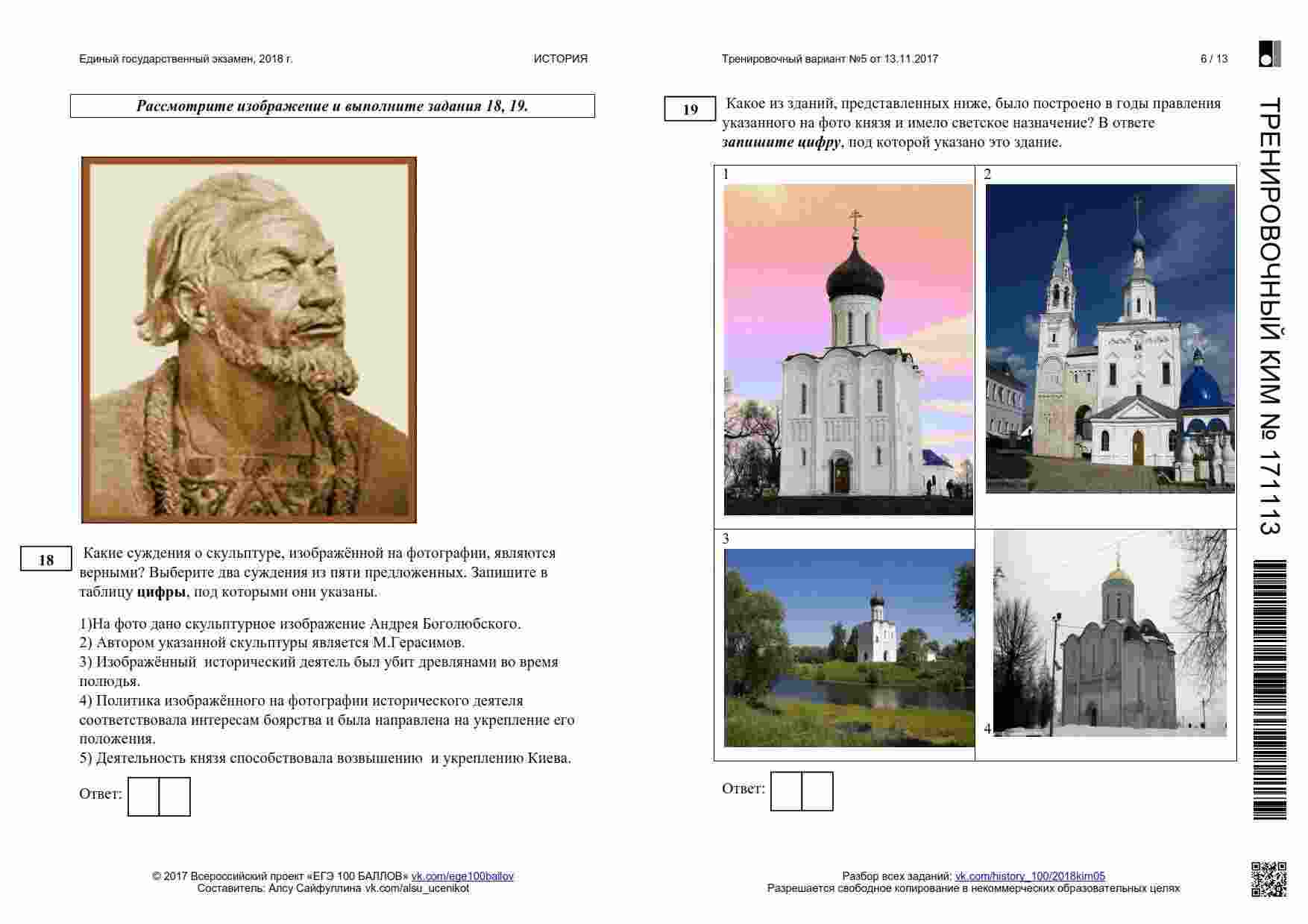The width and height of the screenshot is (1308, 924).
Task: Click the task number 19 box
Action: pyautogui.click(x=690, y=110)
